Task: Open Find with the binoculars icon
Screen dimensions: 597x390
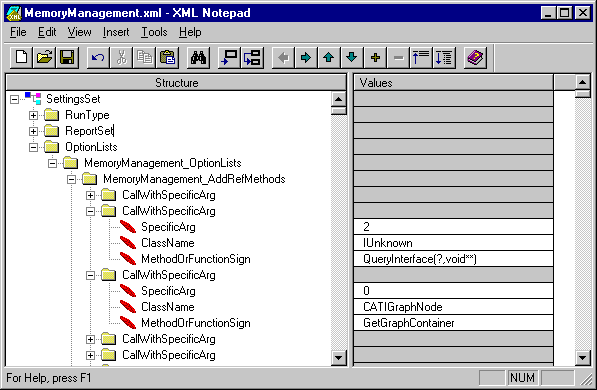Action: click(198, 58)
